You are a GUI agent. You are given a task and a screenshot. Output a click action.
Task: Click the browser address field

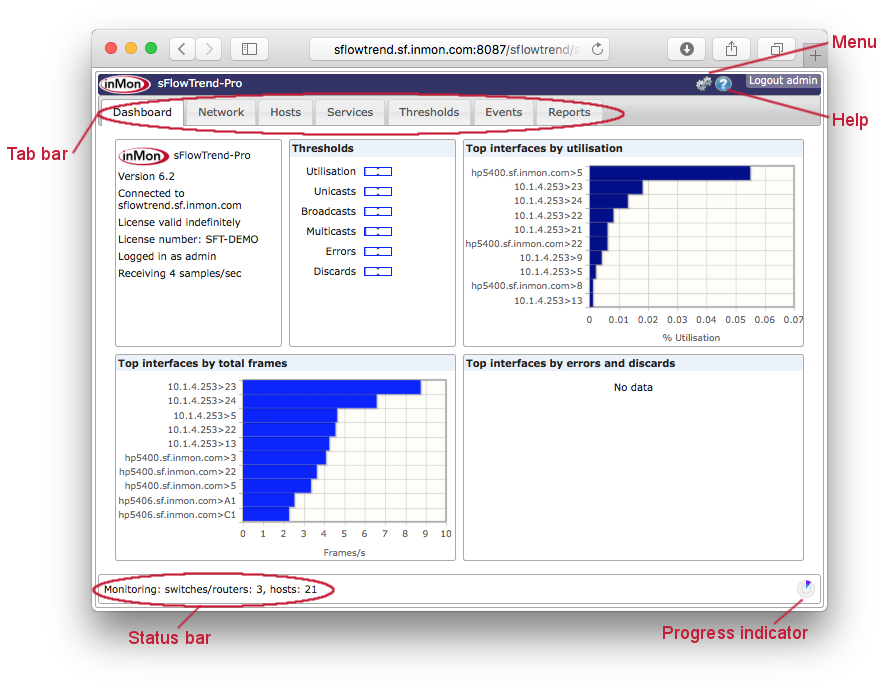pyautogui.click(x=459, y=49)
